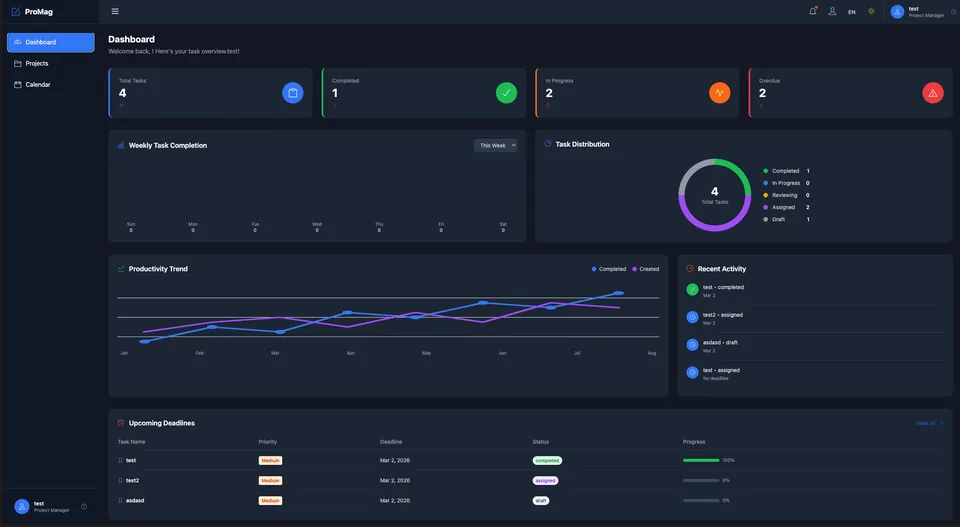Click the orange In Progress pulse icon
Viewport: 960px width, 527px height.
point(719,93)
